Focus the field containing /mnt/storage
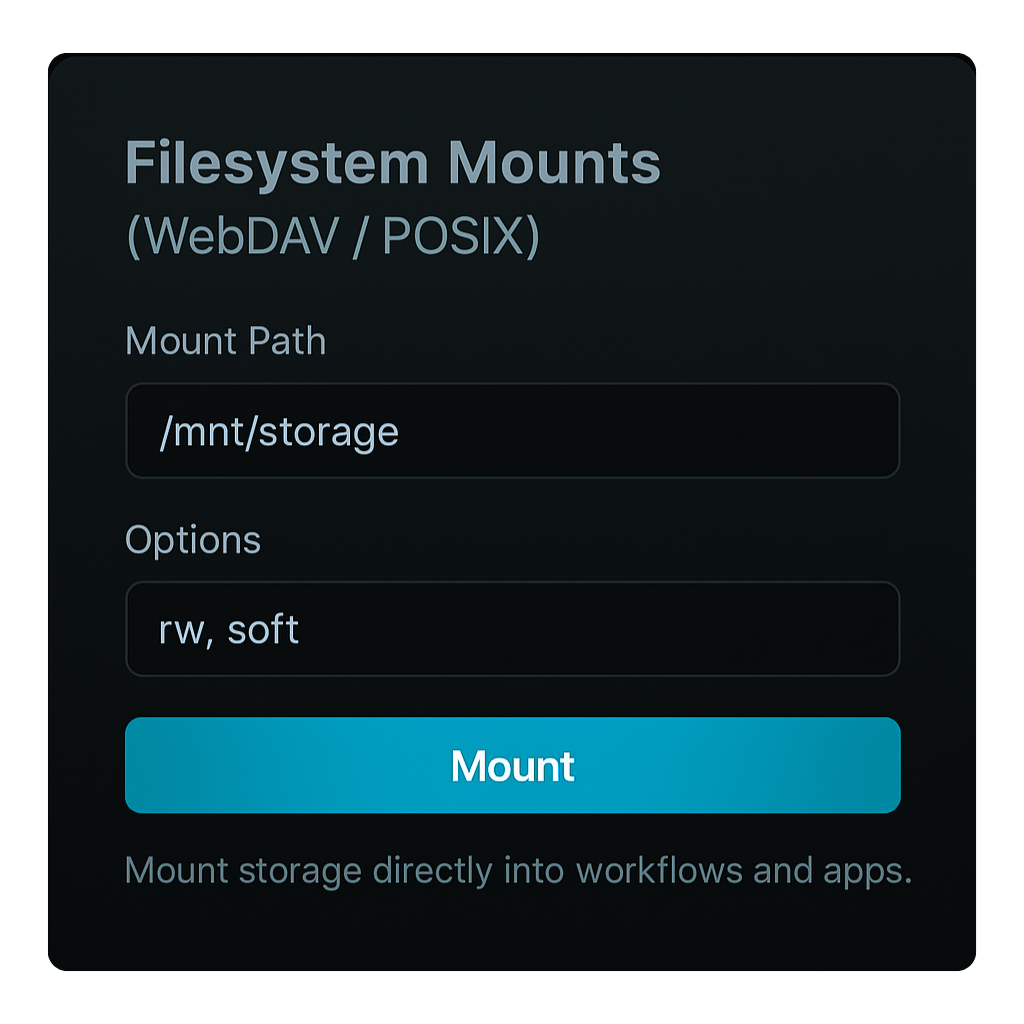 (x=600, y=431)
